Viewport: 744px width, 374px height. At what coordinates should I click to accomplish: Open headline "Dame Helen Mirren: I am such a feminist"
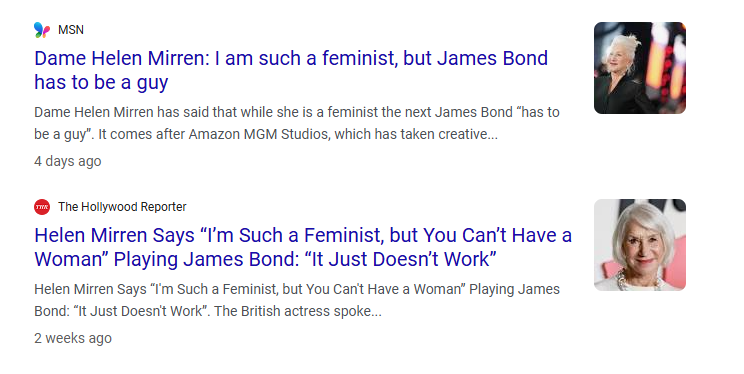coord(291,70)
